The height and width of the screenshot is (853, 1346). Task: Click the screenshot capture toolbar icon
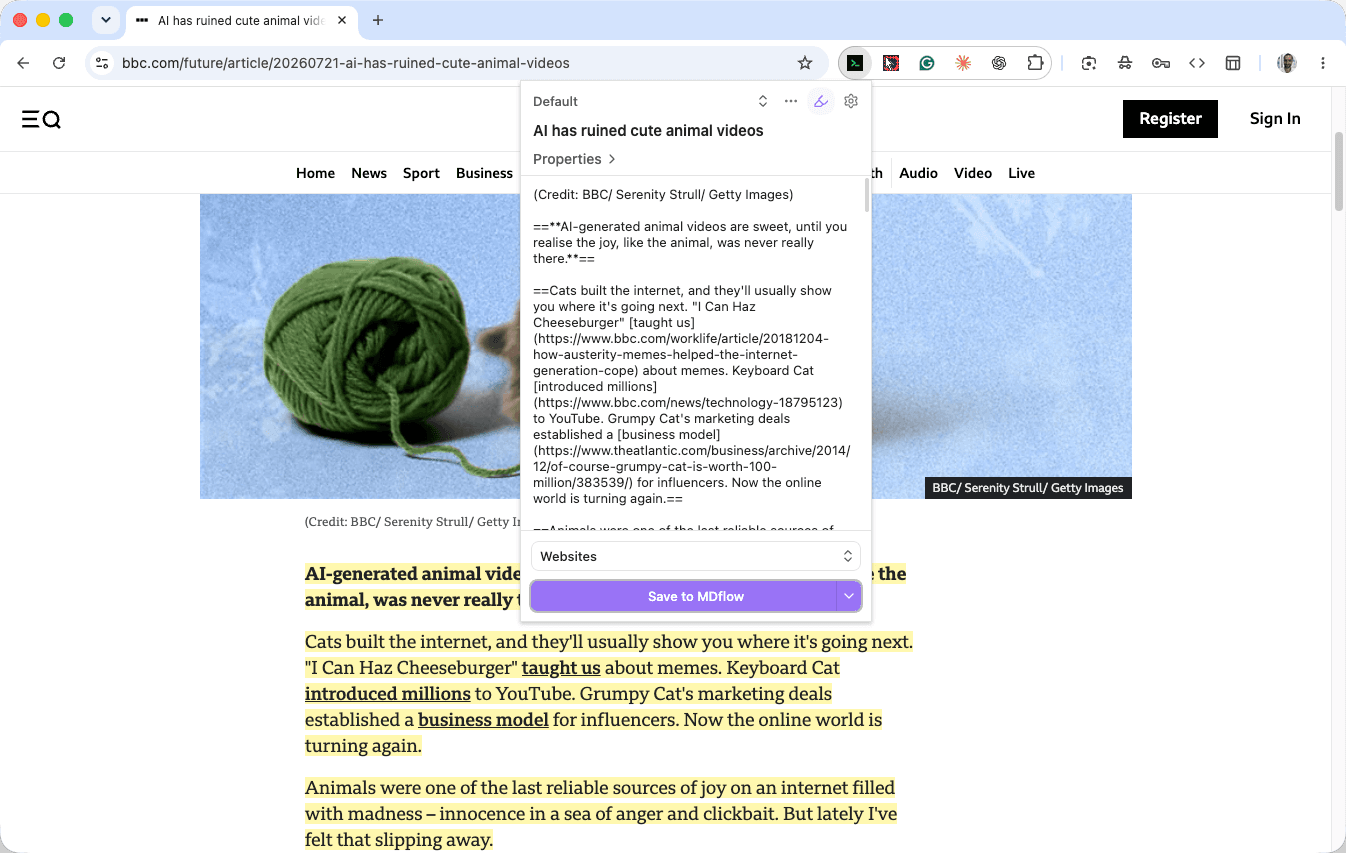tap(1089, 63)
